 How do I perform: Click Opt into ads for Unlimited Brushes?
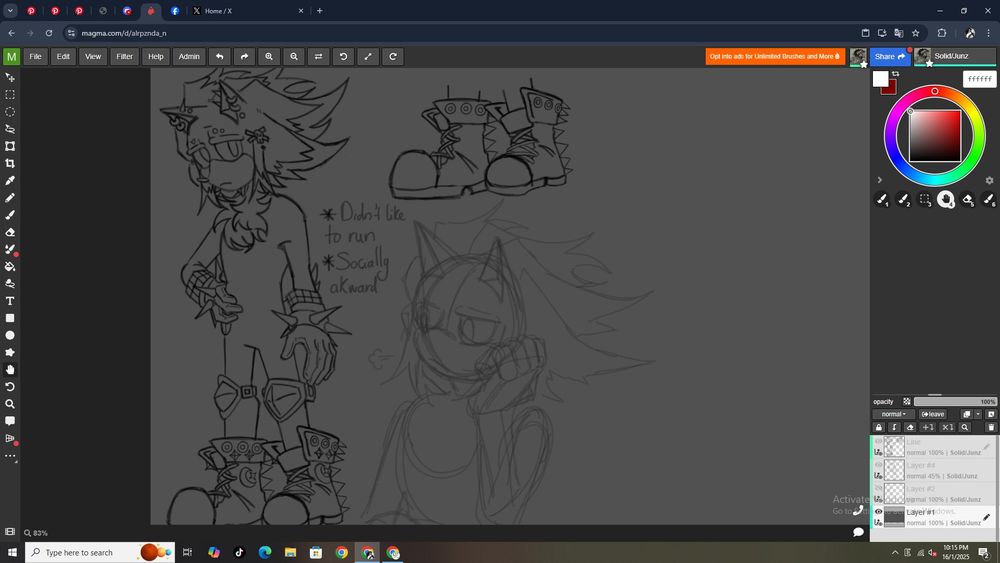pos(775,57)
